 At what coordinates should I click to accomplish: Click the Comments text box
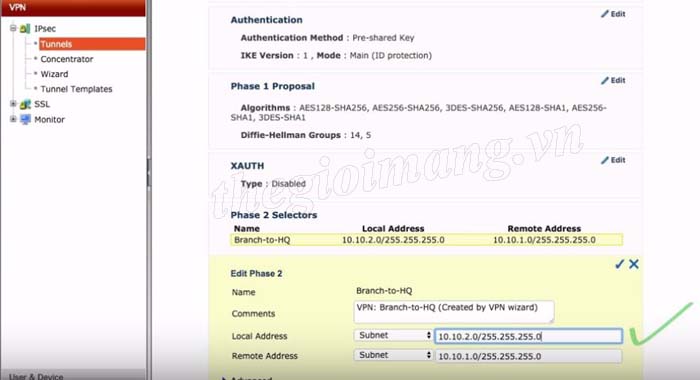pyautogui.click(x=454, y=312)
